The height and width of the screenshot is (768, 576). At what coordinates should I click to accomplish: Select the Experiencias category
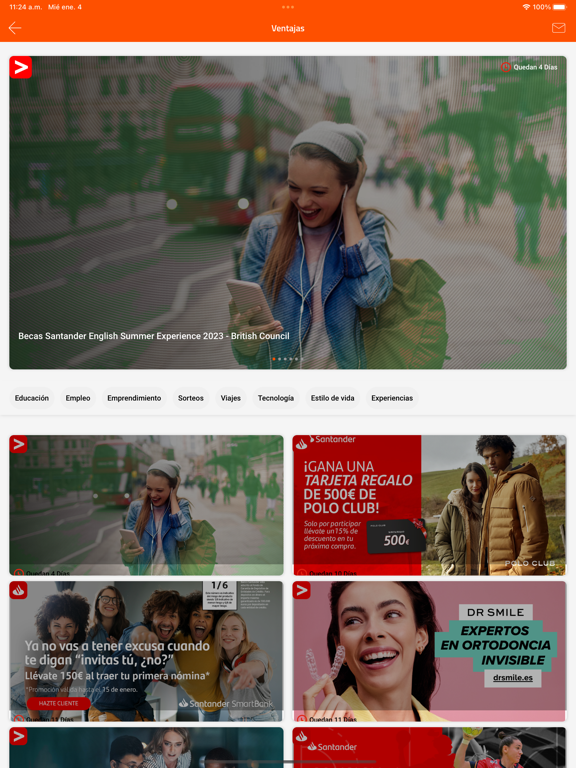pyautogui.click(x=392, y=398)
